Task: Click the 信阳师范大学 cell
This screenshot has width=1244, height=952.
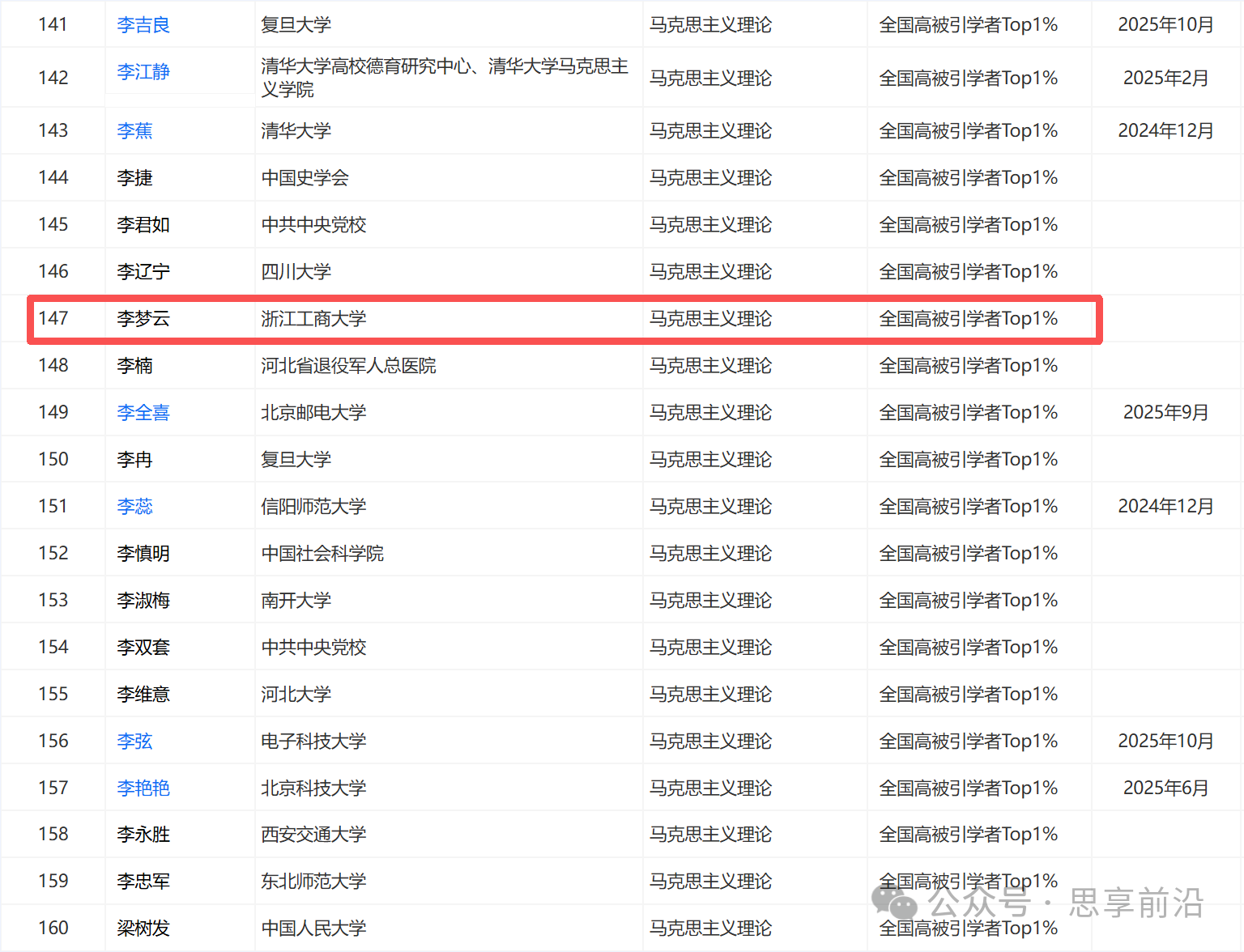Action: point(313,507)
